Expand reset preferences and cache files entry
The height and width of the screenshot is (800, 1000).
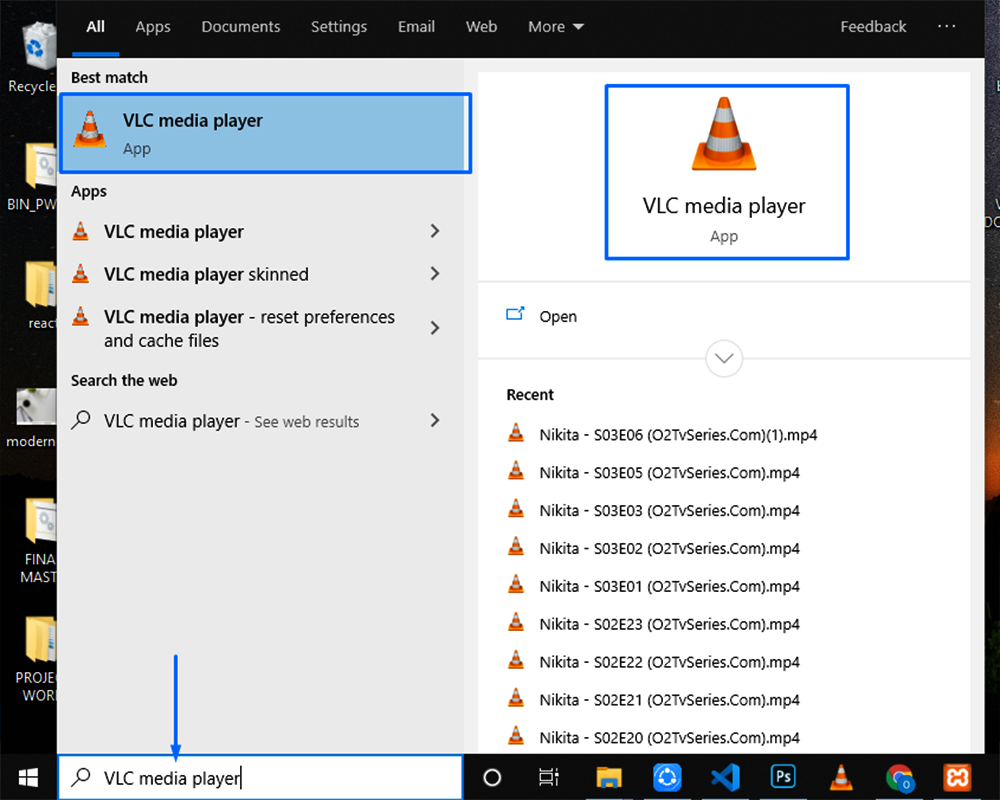(x=434, y=328)
